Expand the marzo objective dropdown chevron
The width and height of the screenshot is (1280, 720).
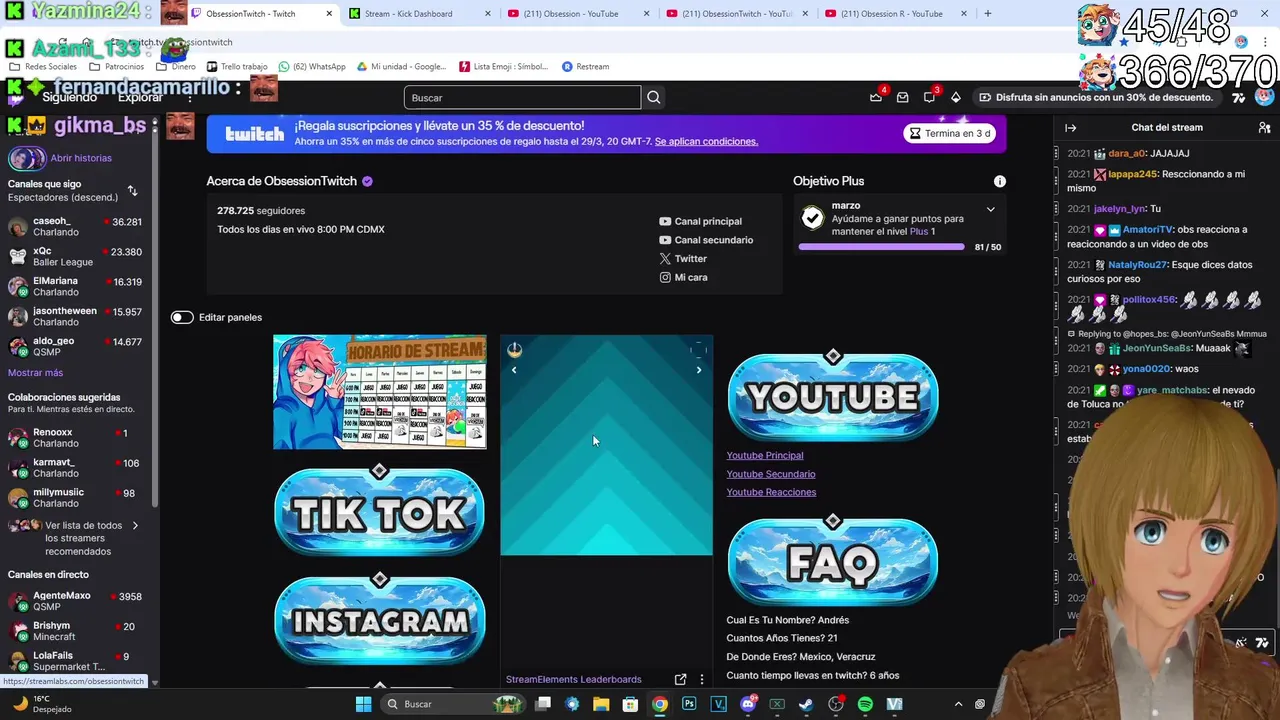click(x=990, y=209)
